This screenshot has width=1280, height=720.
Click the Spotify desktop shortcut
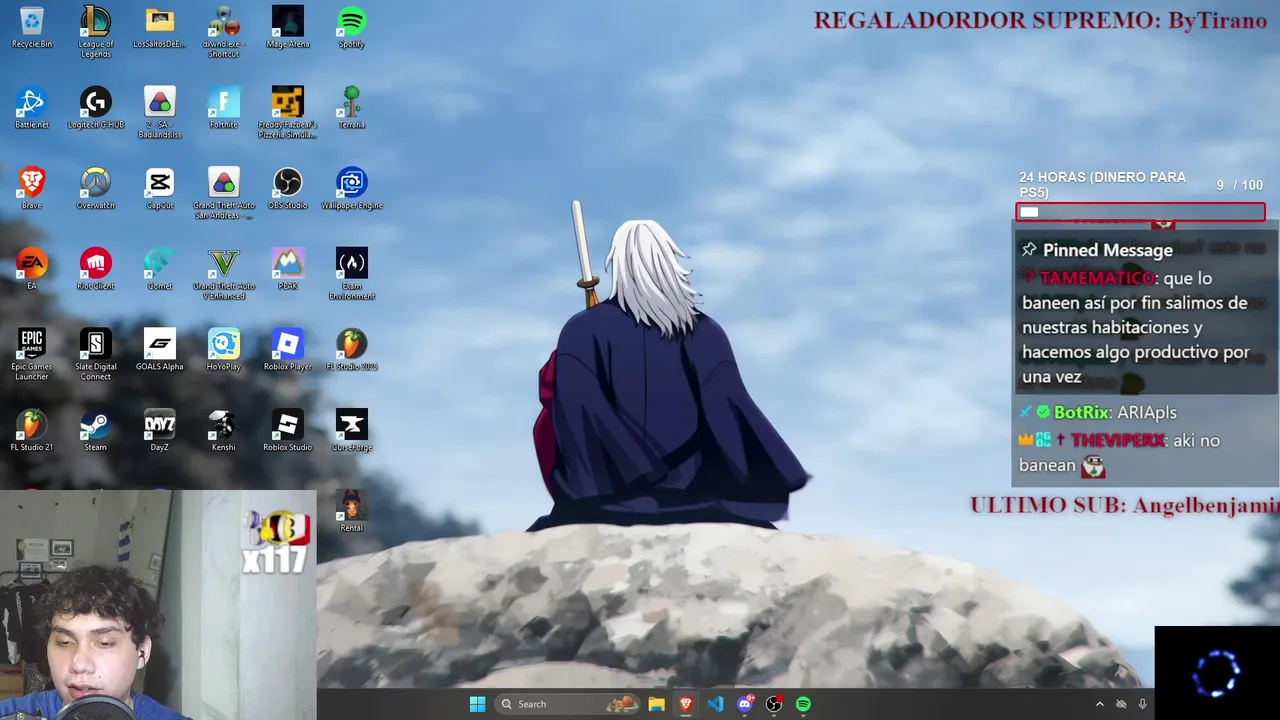tap(352, 28)
